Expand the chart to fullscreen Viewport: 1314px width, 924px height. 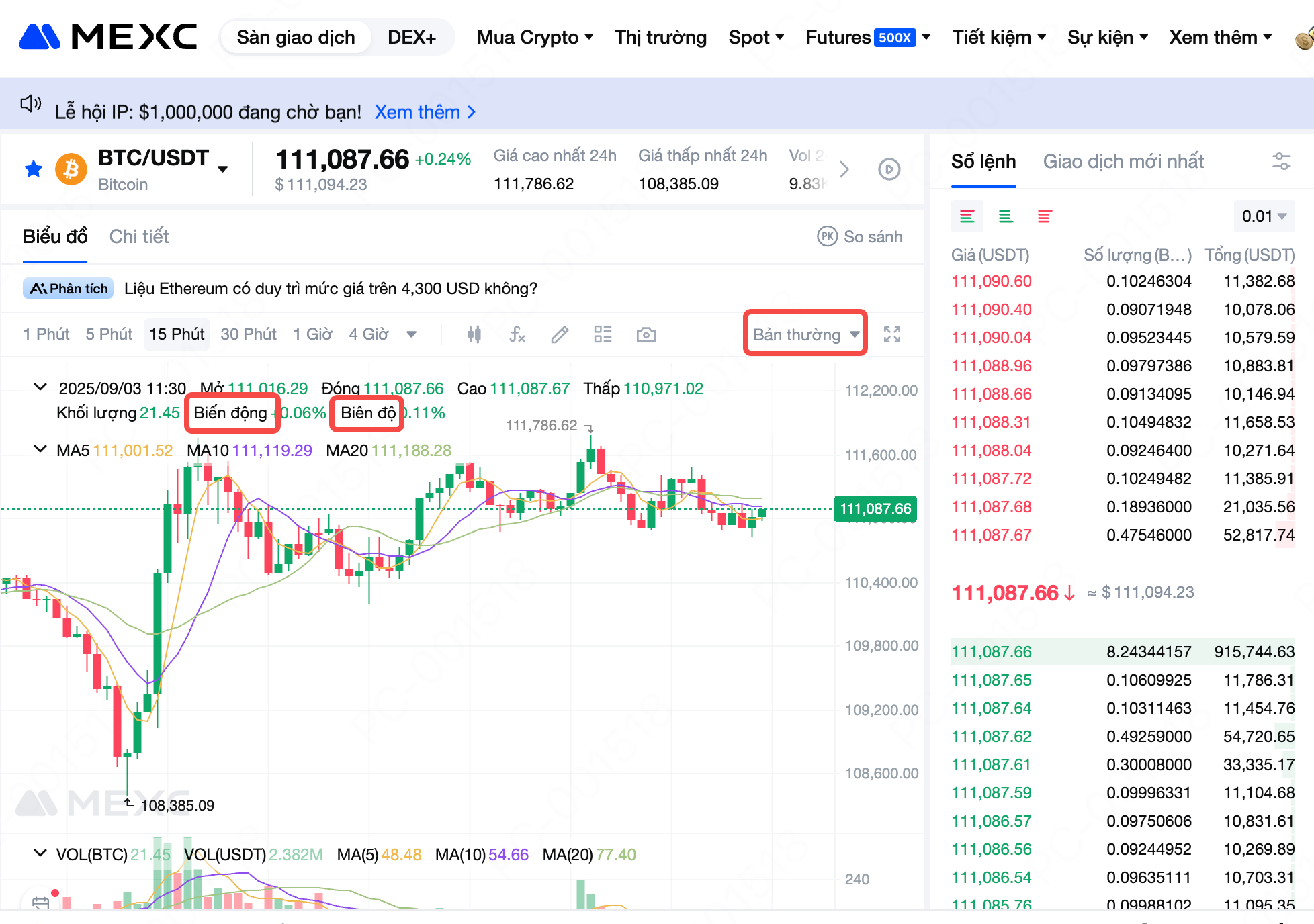[x=891, y=334]
